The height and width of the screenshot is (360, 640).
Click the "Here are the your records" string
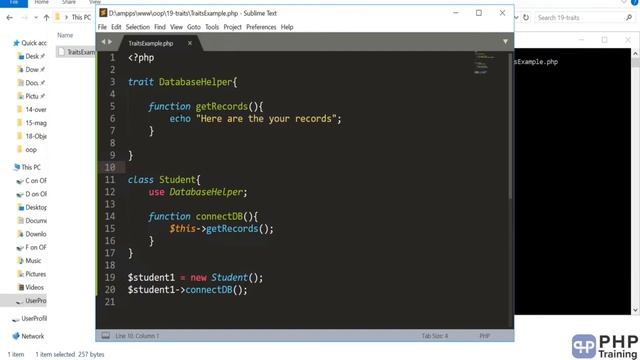coord(266,119)
